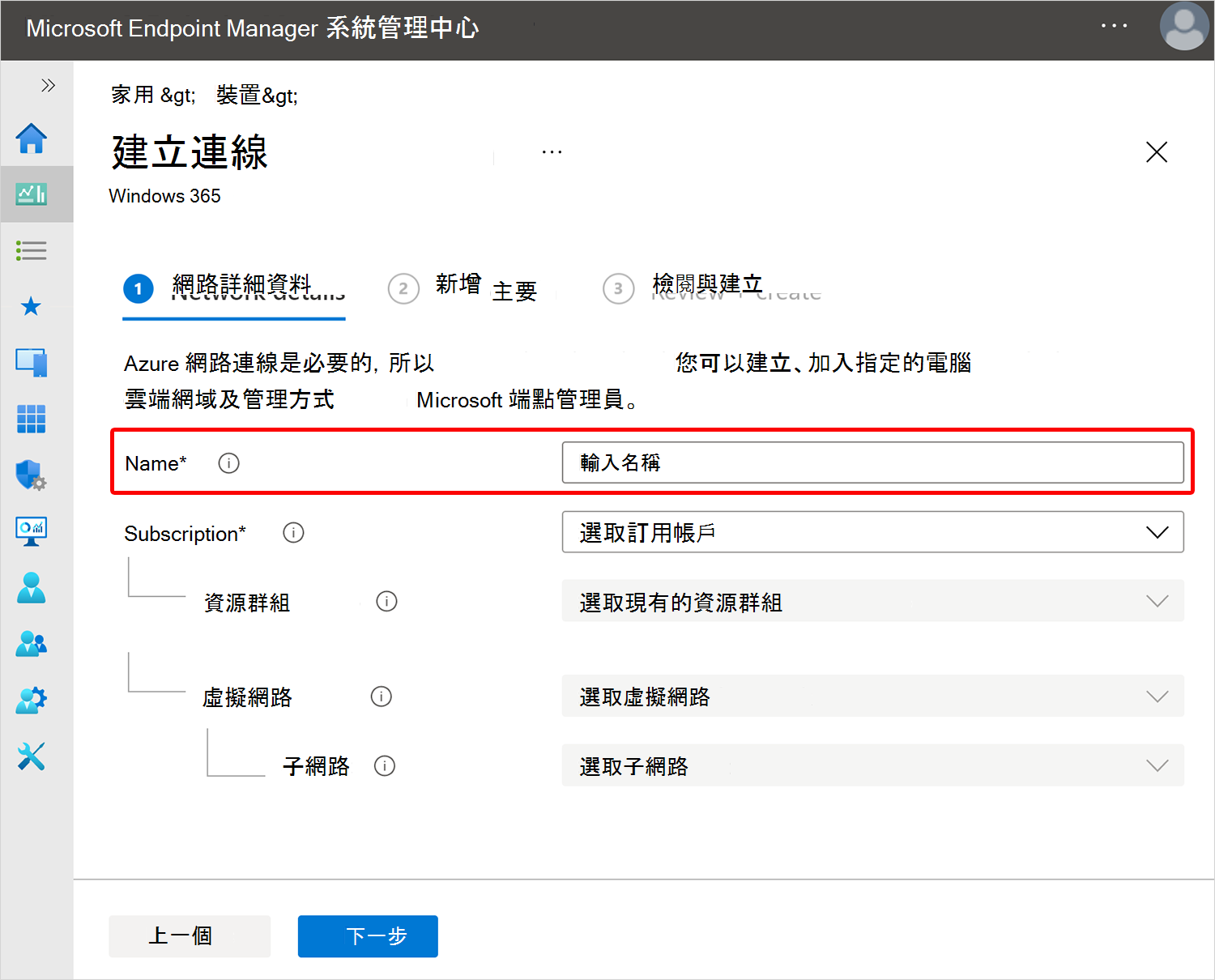This screenshot has height=980, width=1215.
Task: Click the 輸入名稱 name input field
Action: pyautogui.click(x=873, y=462)
